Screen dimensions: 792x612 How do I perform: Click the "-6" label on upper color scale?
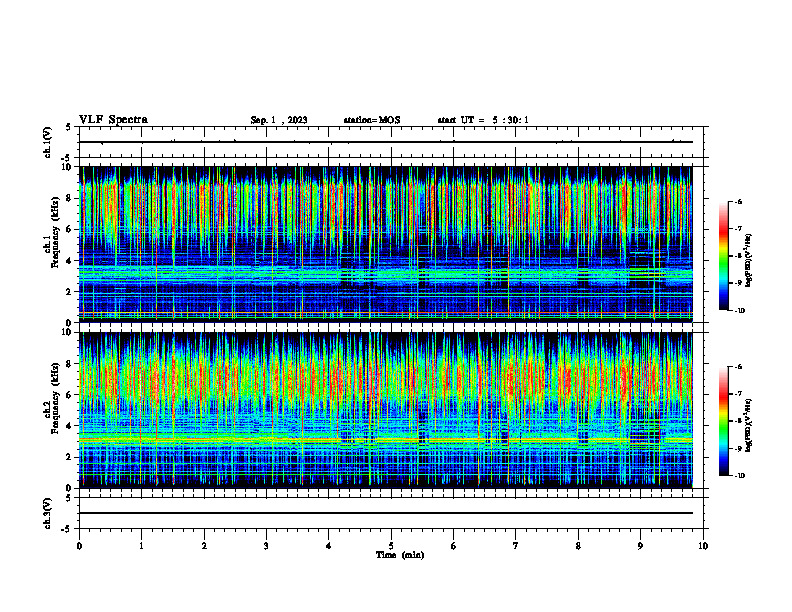coord(738,201)
